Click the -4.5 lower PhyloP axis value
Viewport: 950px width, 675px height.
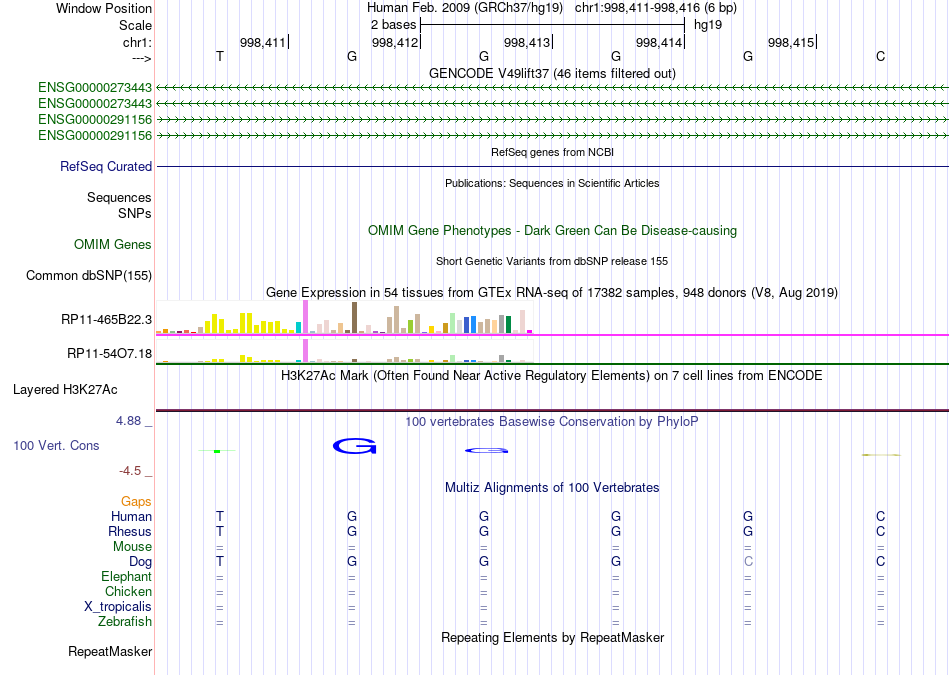[130, 471]
